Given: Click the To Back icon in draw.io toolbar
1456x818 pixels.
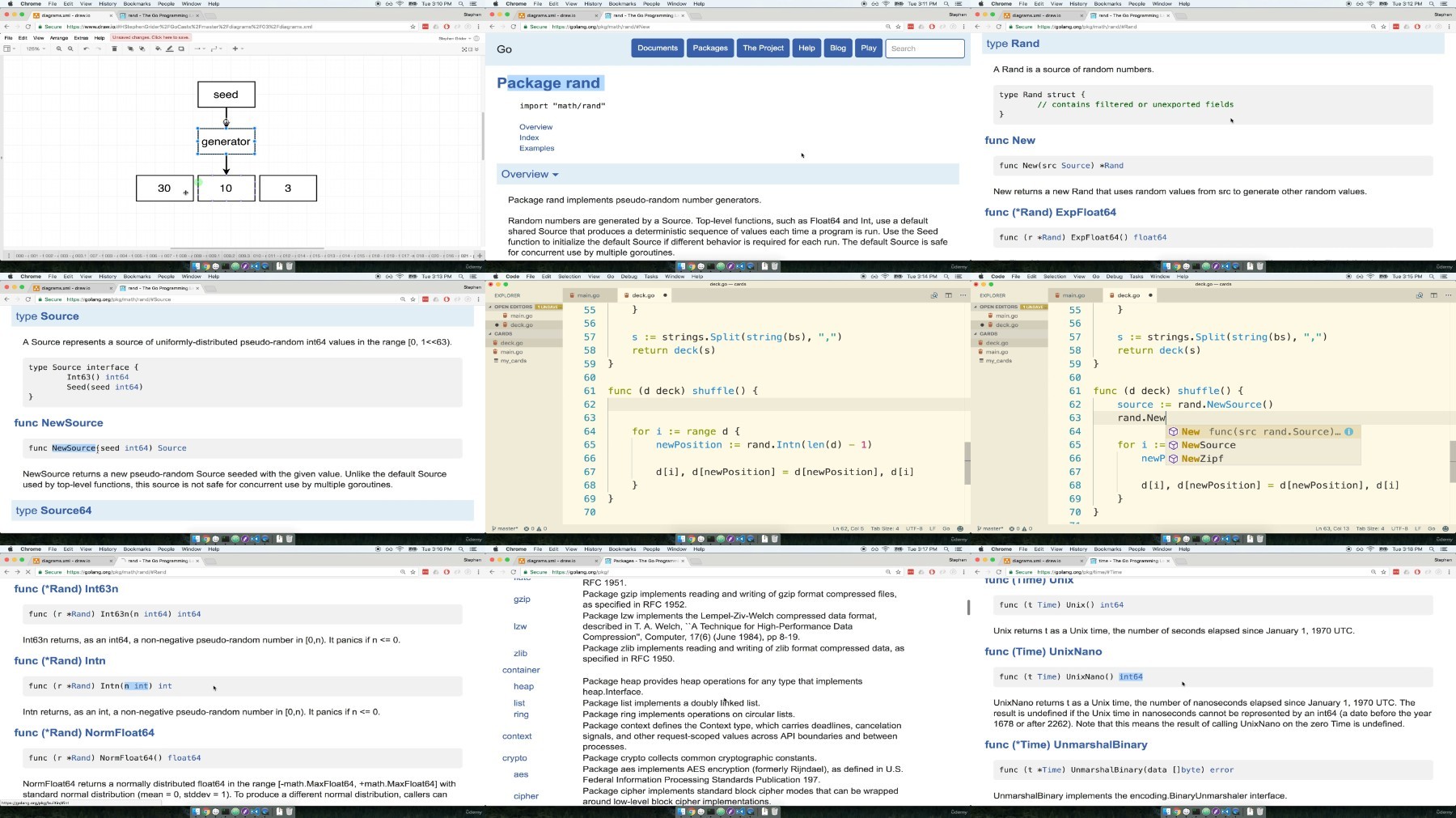Looking at the screenshot, I should pyautogui.click(x=142, y=49).
